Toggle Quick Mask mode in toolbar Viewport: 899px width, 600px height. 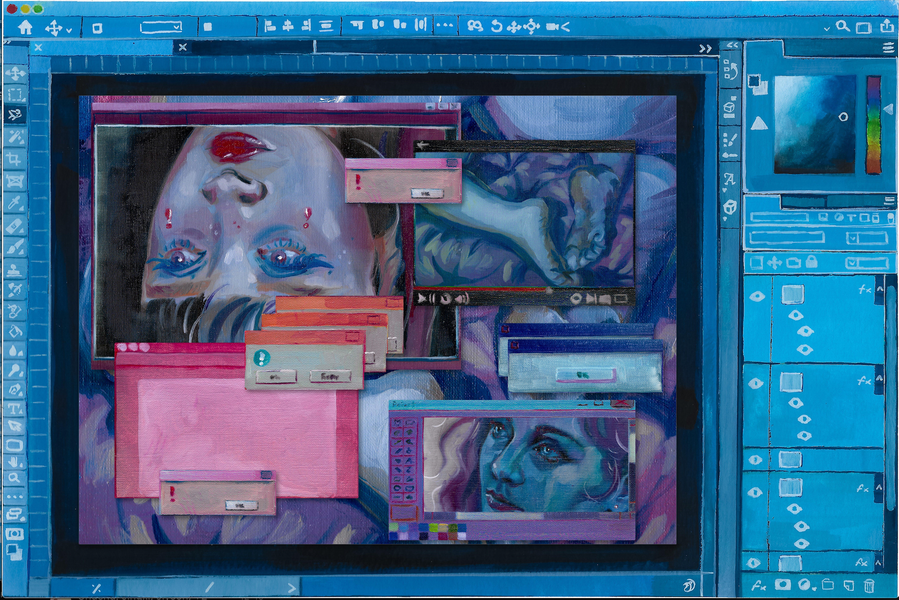(x=15, y=534)
